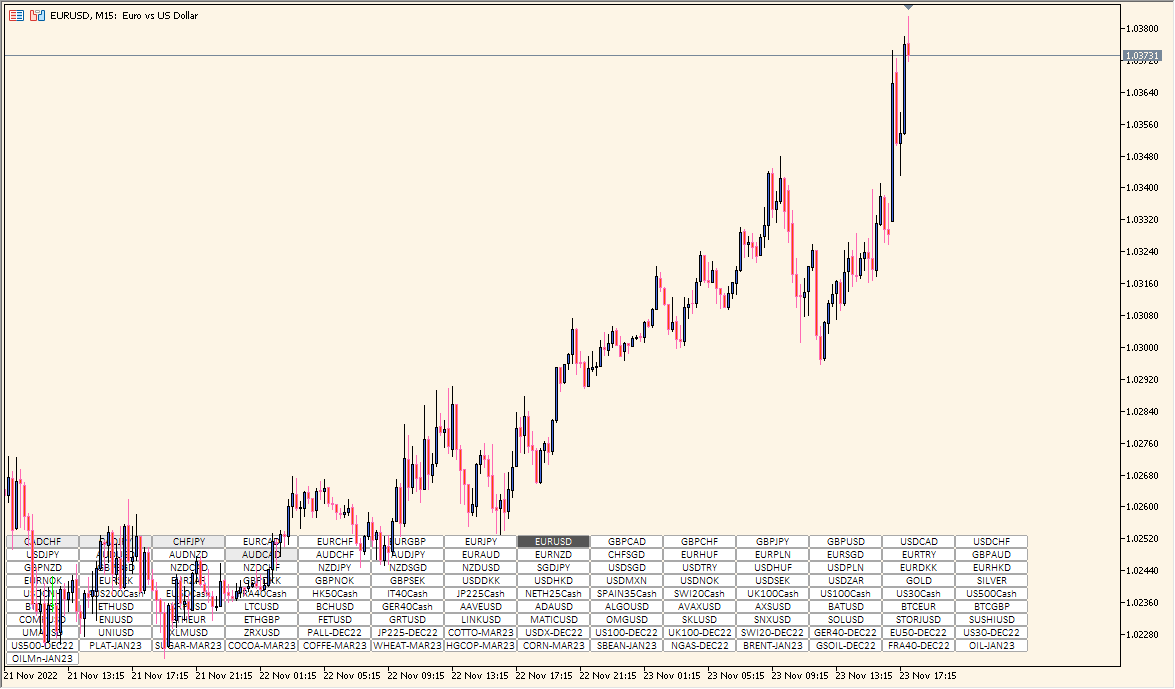Viewport: 1175px width, 689px height.
Task: Open the US500Cash symbol chart
Action: click(x=992, y=594)
